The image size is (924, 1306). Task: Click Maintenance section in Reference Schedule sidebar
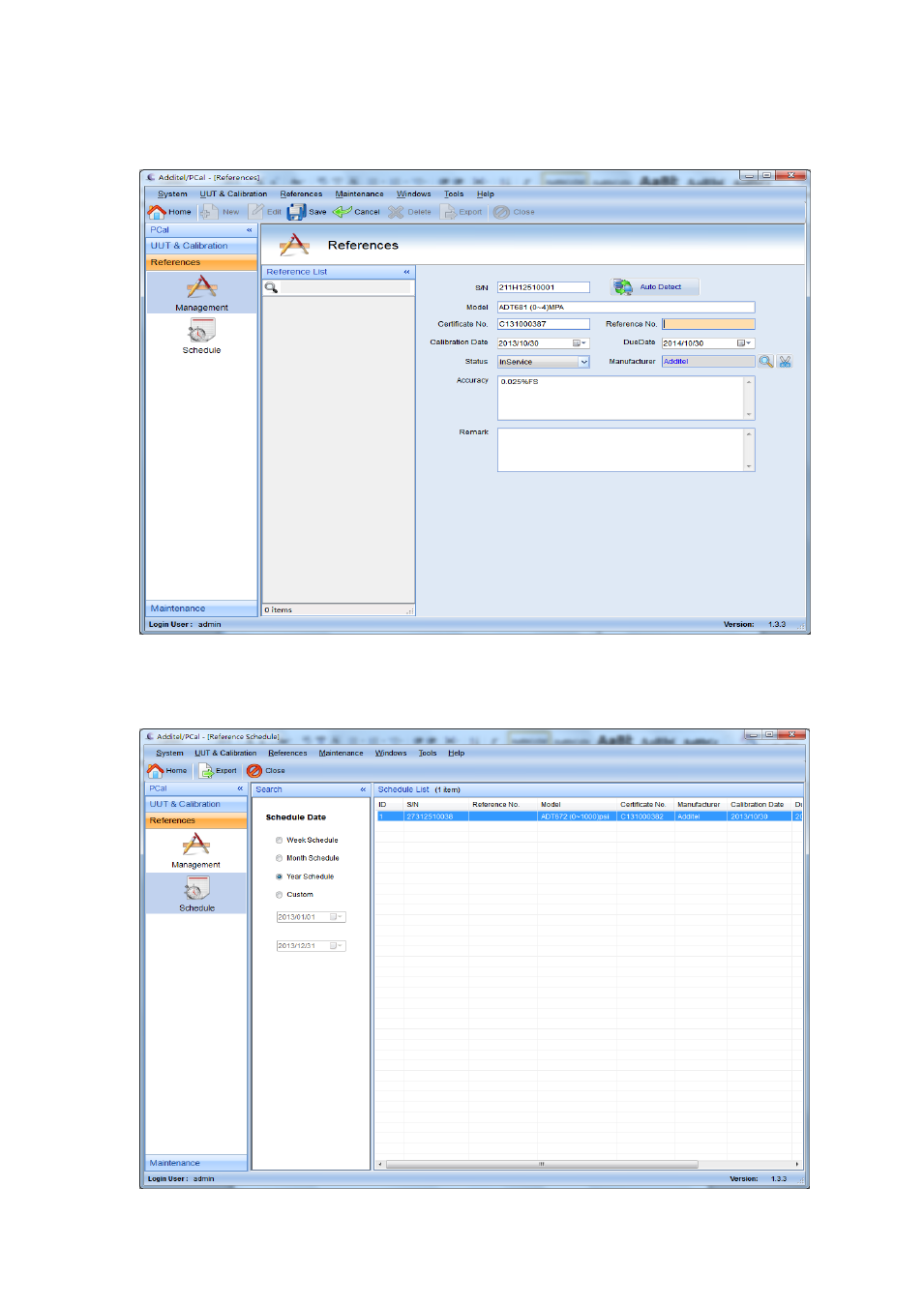196,1163
